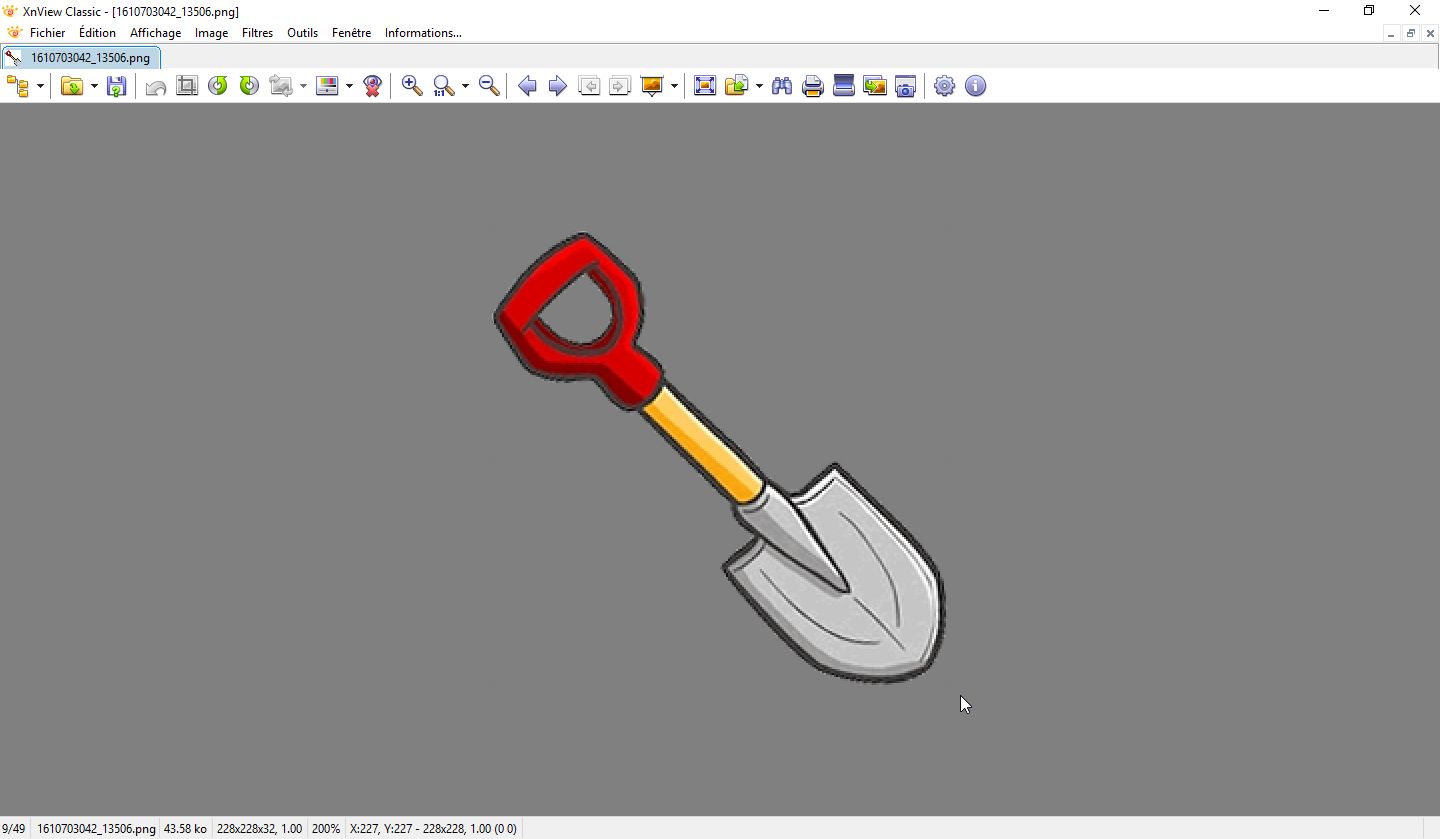This screenshot has height=839, width=1440.
Task: Rotate image counter-clockwise with green icon
Action: click(x=218, y=86)
